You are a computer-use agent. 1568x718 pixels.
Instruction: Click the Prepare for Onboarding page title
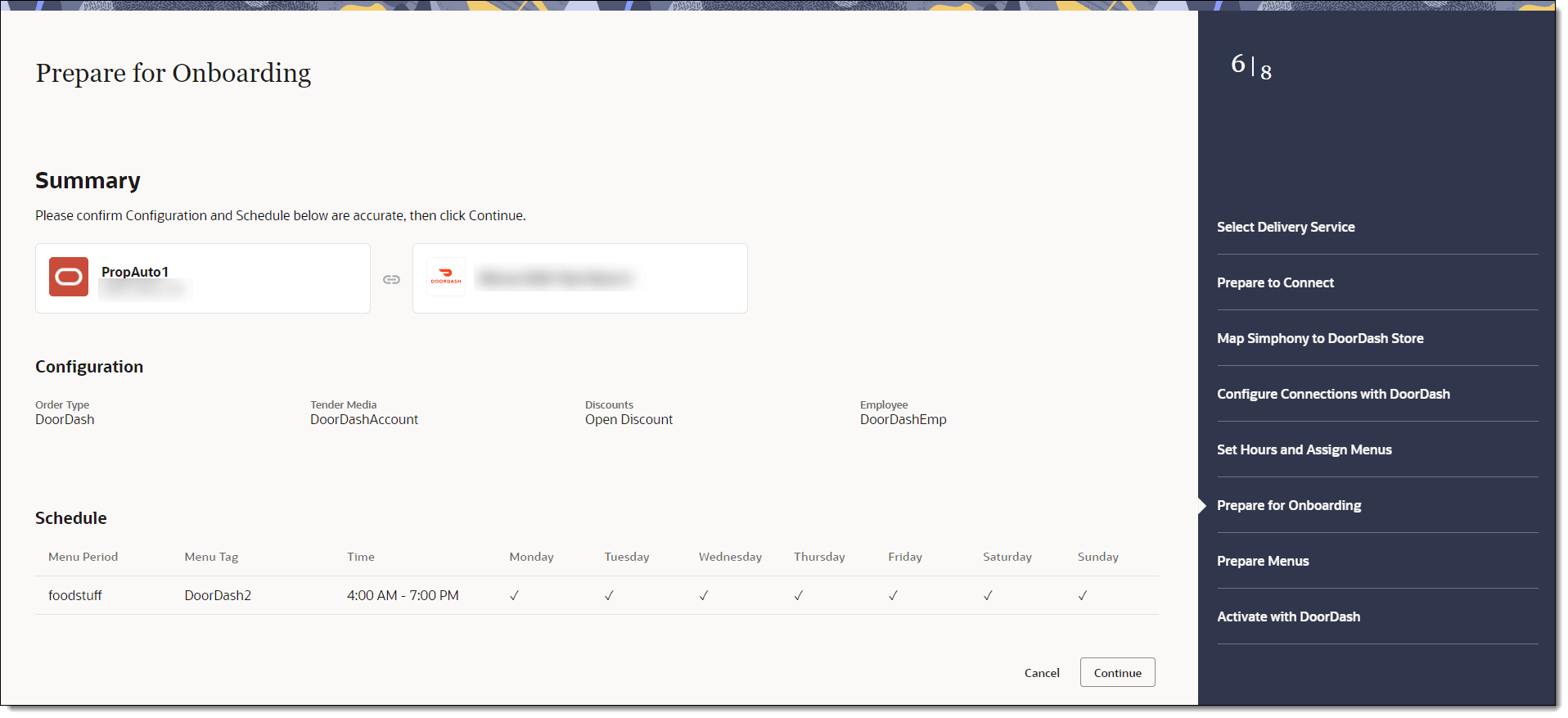(x=173, y=73)
